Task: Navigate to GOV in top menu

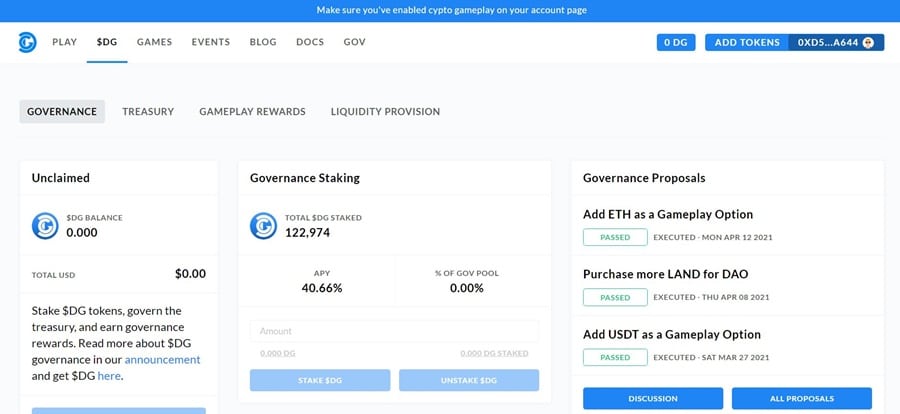Action: click(354, 42)
